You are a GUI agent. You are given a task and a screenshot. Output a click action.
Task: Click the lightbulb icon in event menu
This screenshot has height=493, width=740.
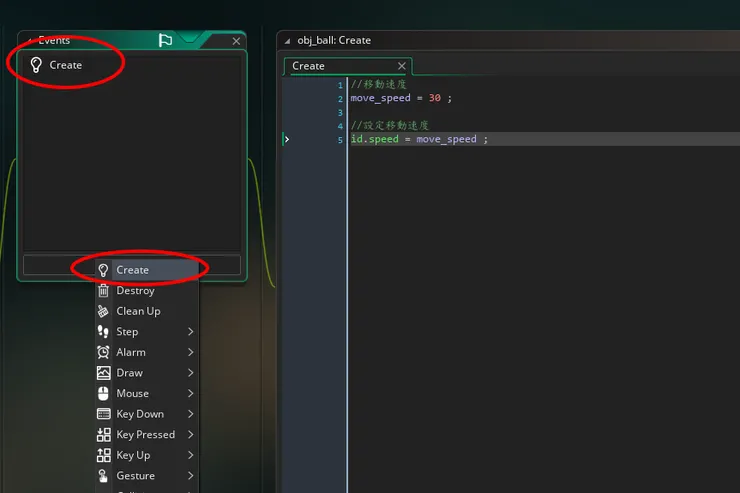pyautogui.click(x=103, y=270)
